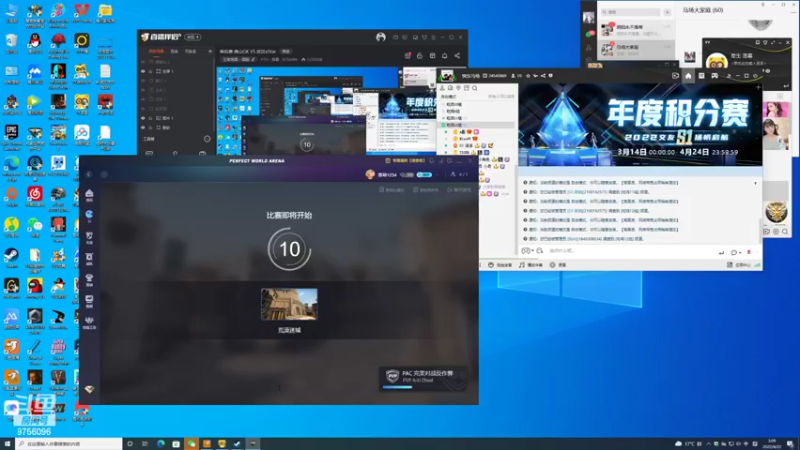
Task: Click the taskbar search box
Action: coord(69,444)
